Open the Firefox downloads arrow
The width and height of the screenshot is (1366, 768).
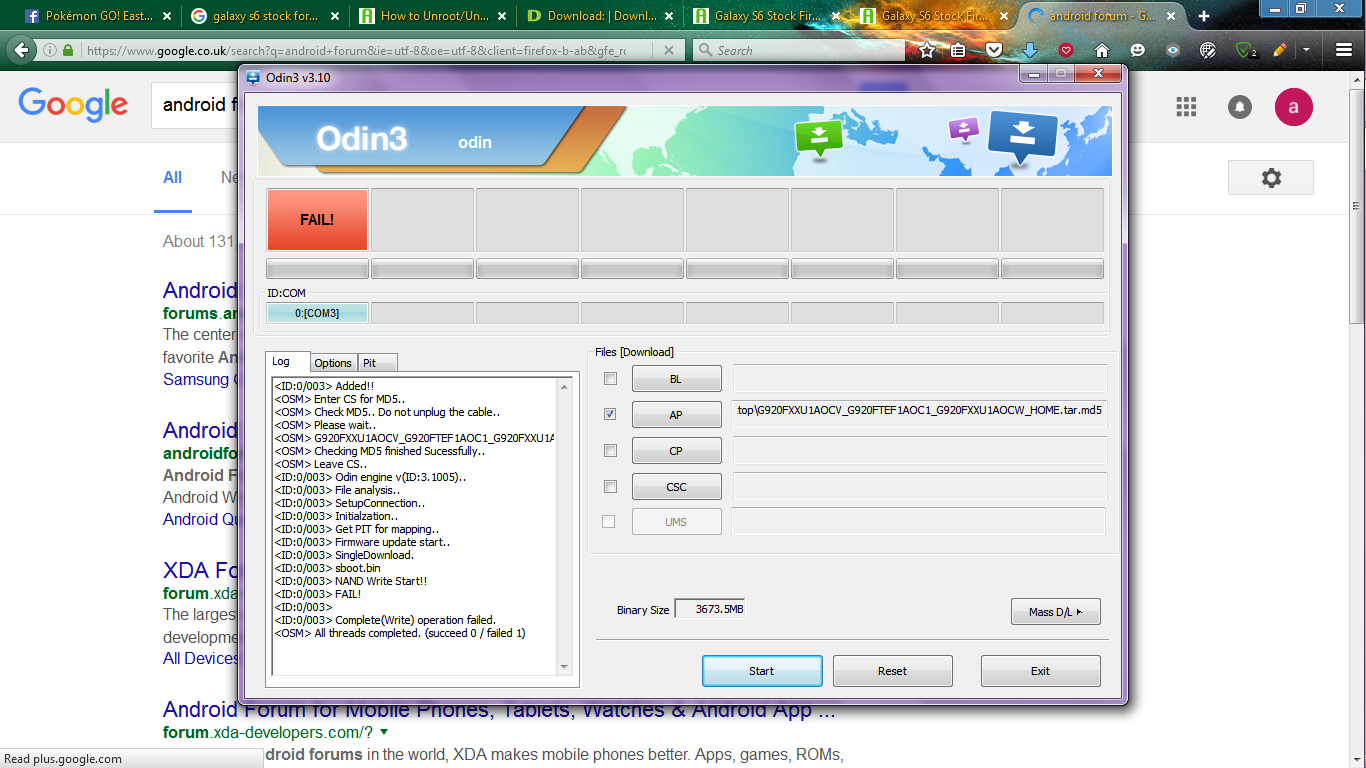point(1030,50)
